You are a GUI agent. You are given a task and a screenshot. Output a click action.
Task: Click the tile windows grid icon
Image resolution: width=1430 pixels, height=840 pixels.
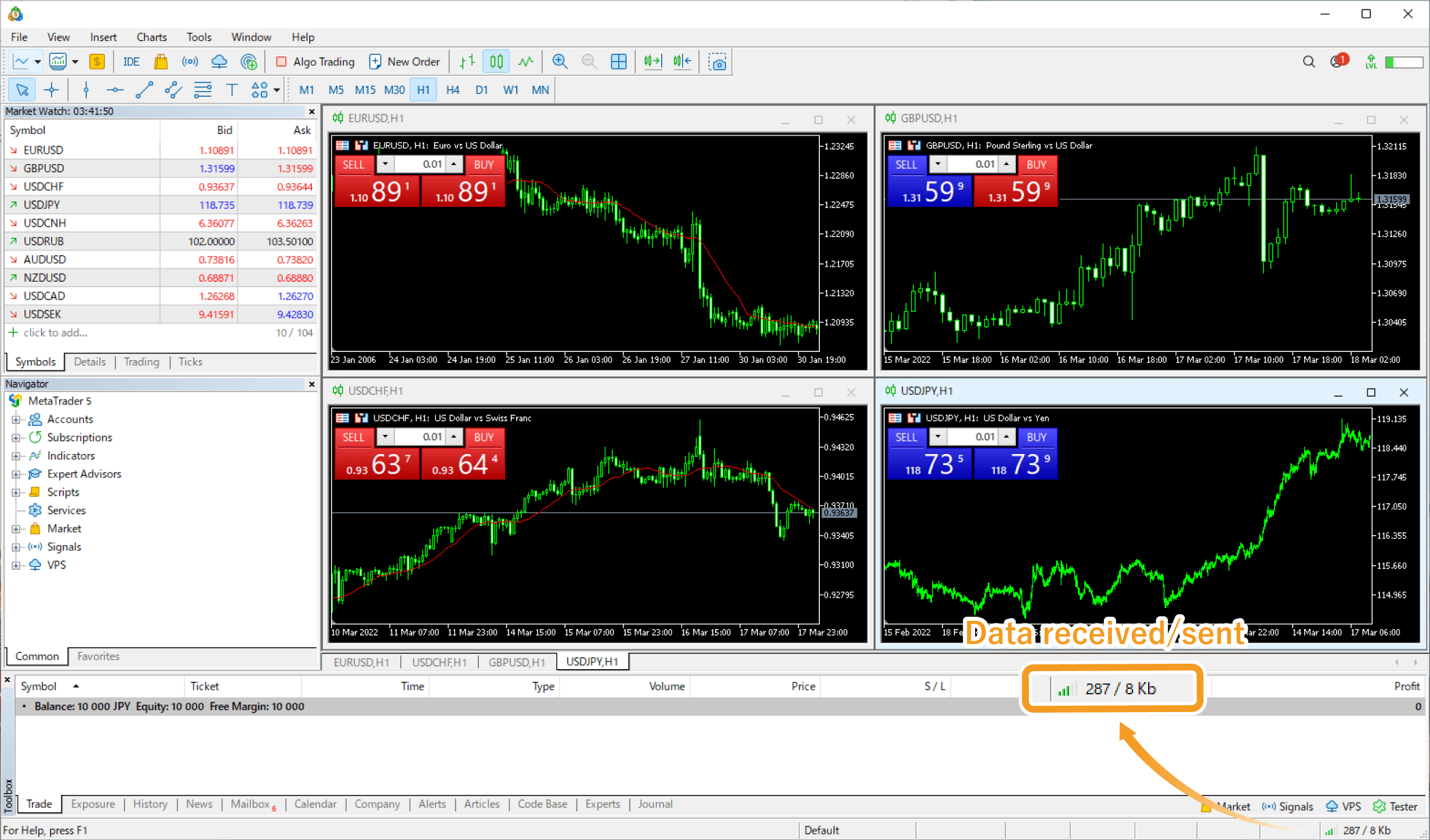point(618,62)
